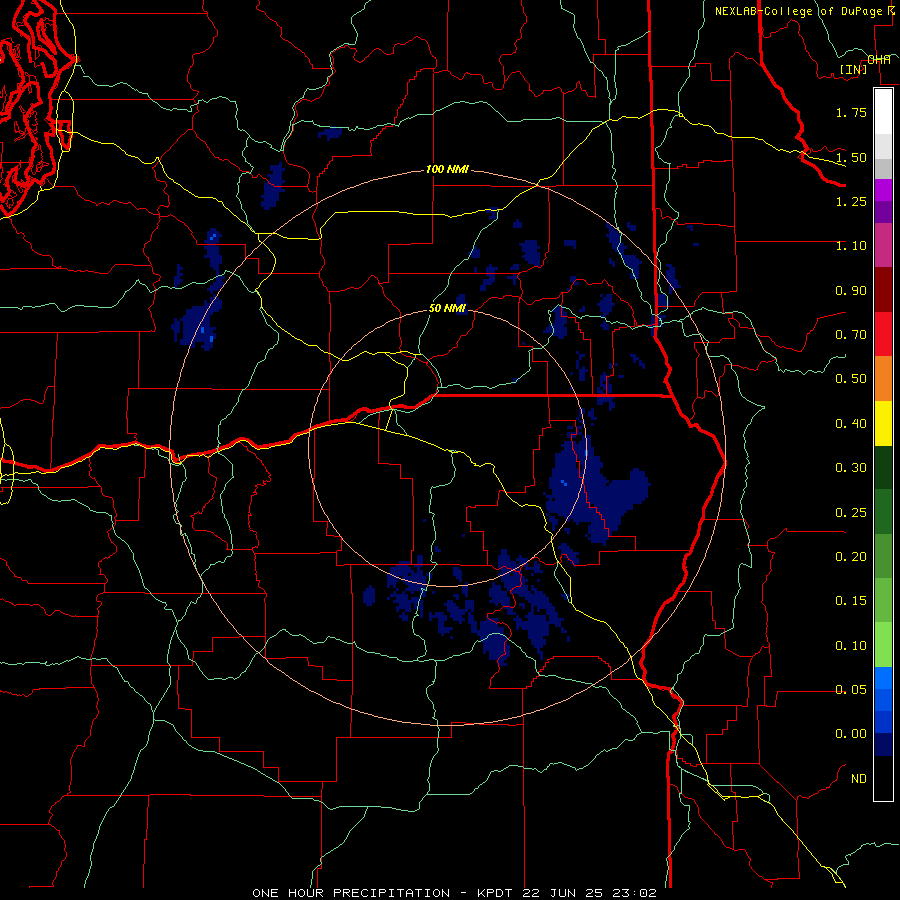
Task: Click the OHA product label
Action: click(878, 60)
